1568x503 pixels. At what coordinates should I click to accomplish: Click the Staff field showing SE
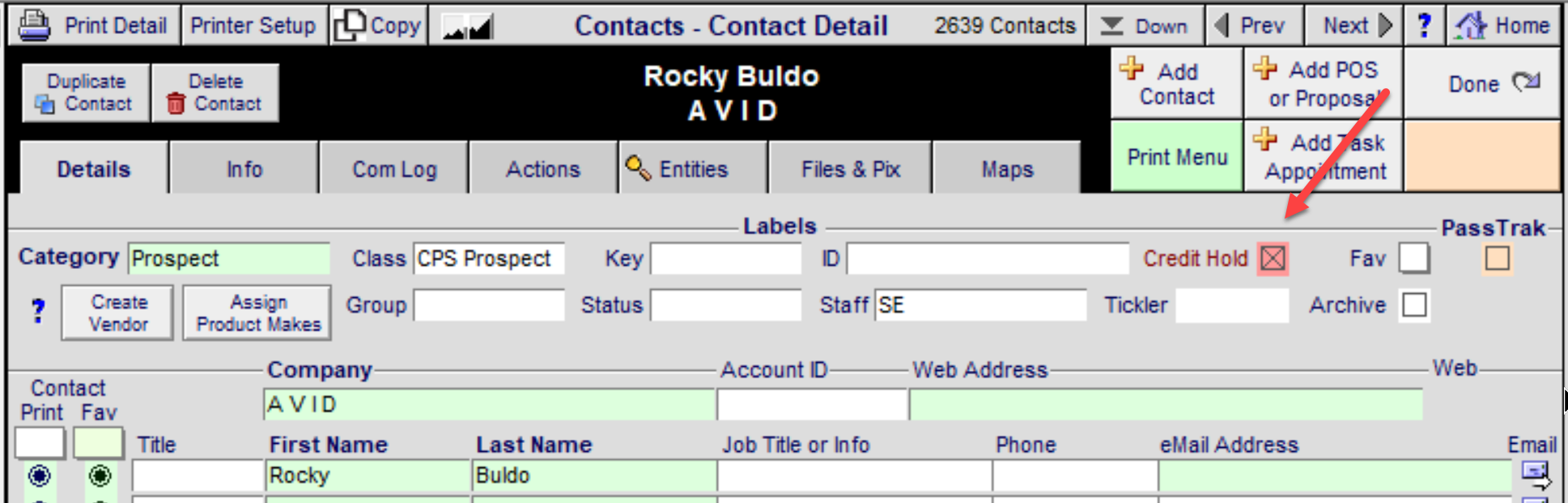point(980,305)
